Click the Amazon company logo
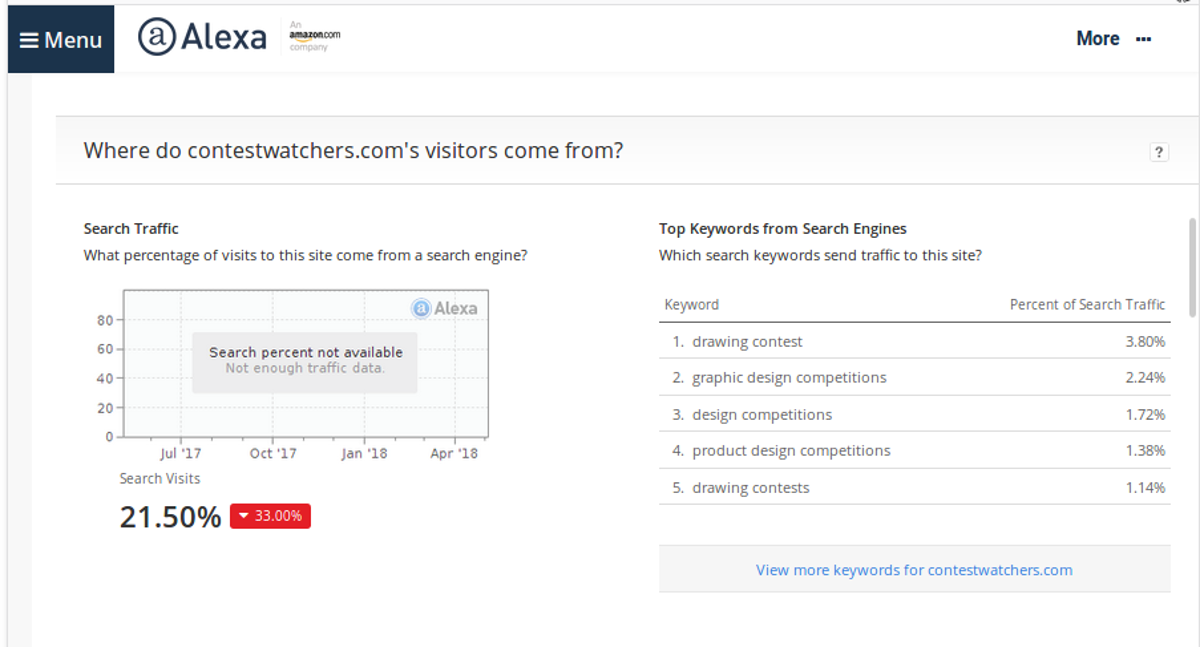1200x647 pixels. 314,36
